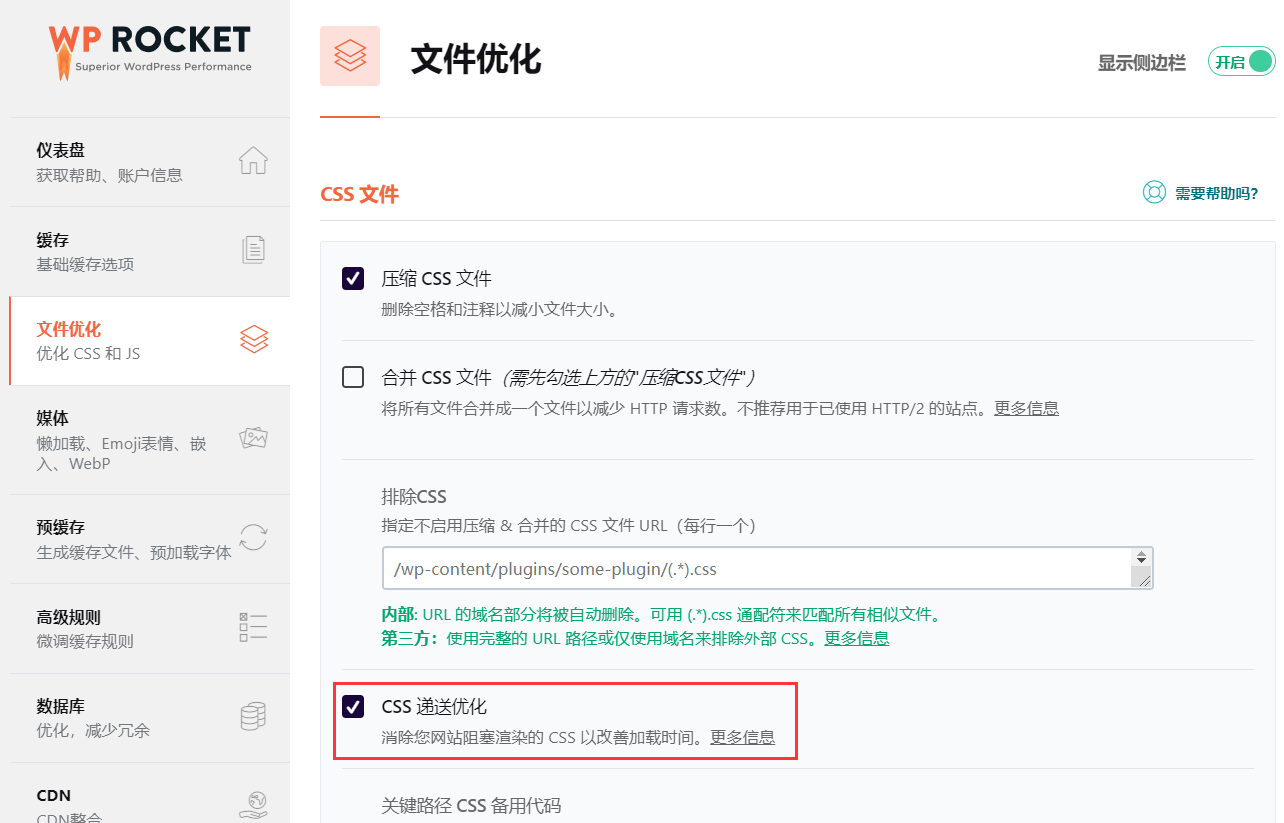The image size is (1284, 823).
Task: Click the preload refresh arrows icon
Action: (254, 538)
